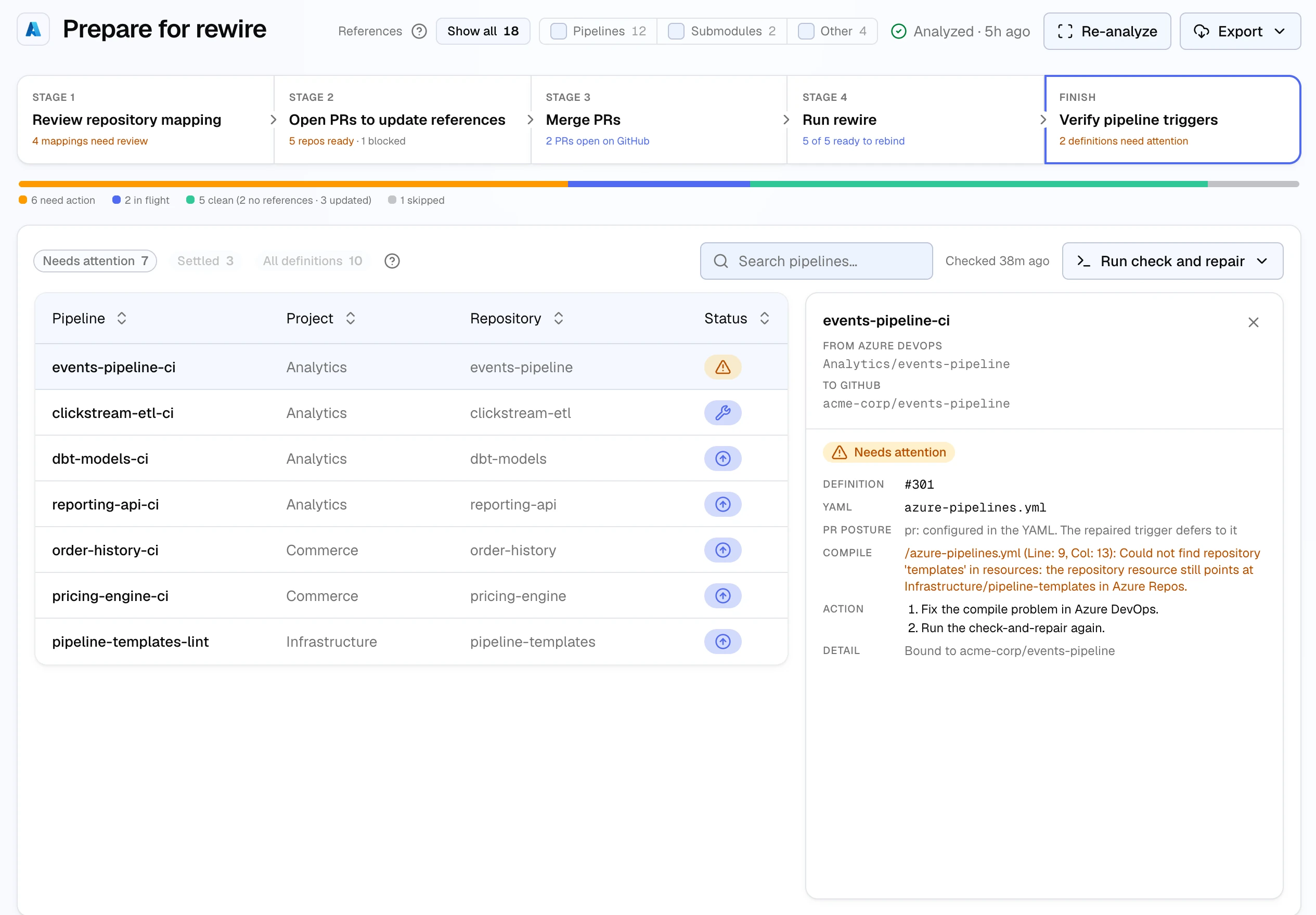Select the Finish Verify pipeline triggers step
The width and height of the screenshot is (1316, 915).
coord(1173,120)
